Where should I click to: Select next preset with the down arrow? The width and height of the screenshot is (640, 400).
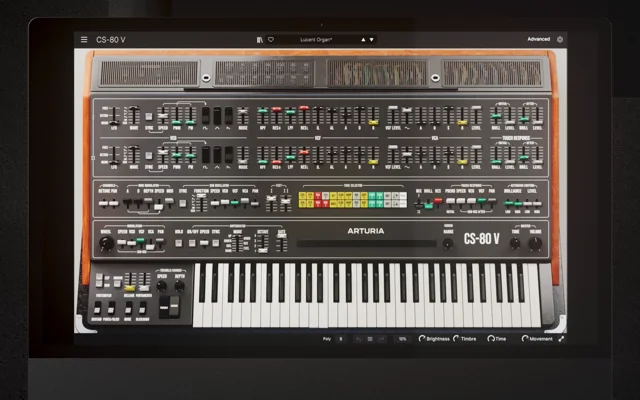point(371,40)
